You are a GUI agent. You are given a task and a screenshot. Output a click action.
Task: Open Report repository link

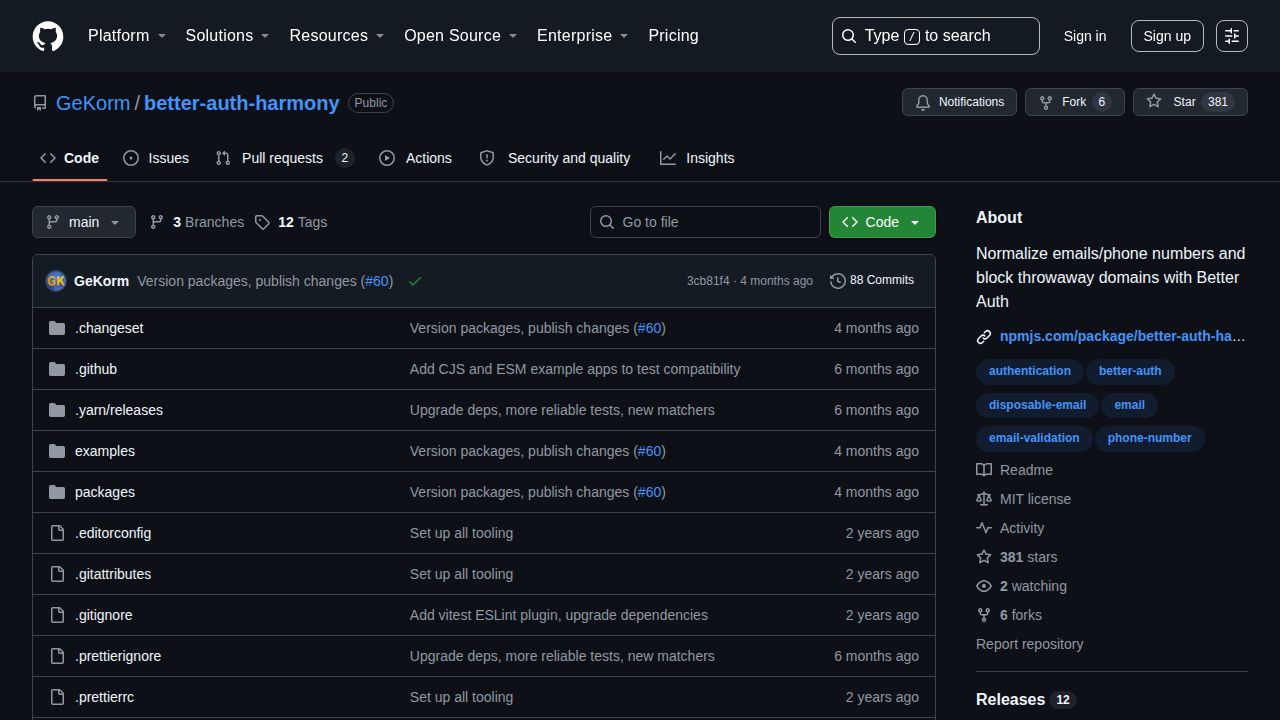1030,644
